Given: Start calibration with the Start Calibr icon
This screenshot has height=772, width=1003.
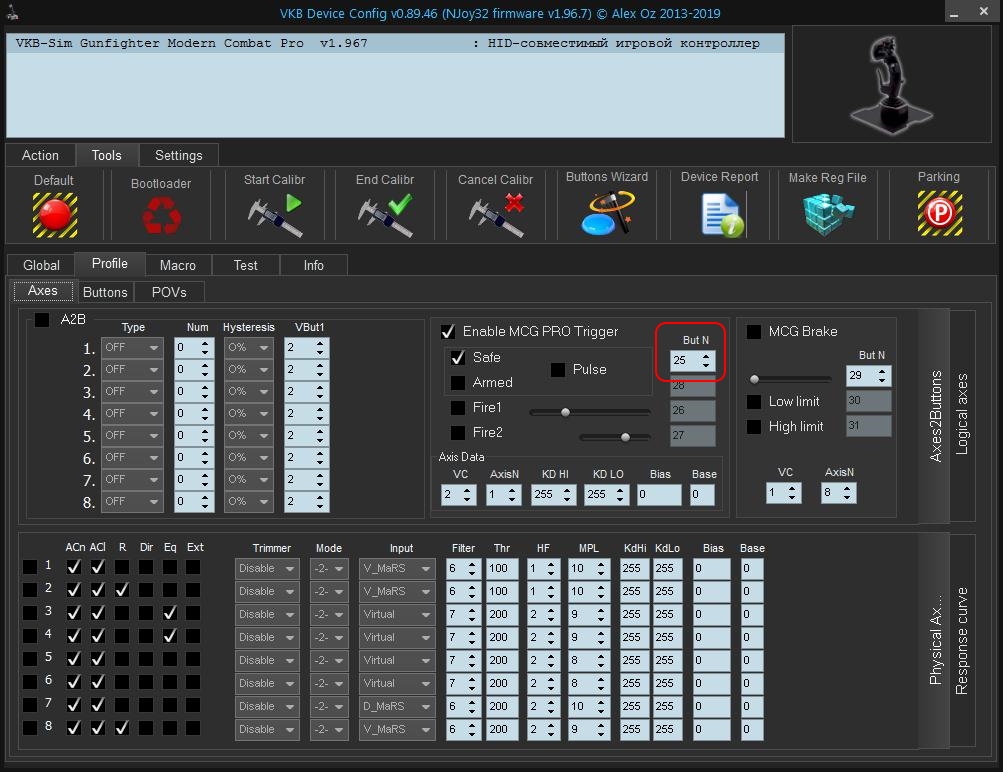Looking at the screenshot, I should (x=274, y=216).
